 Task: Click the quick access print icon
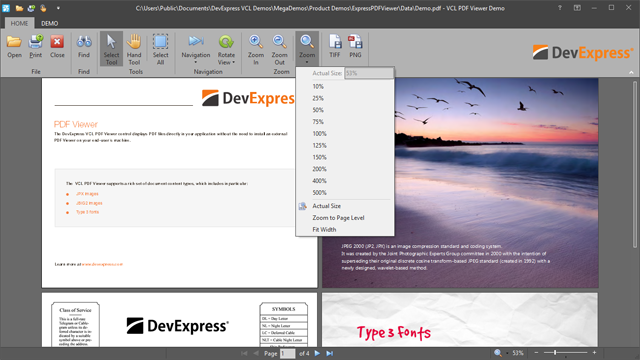pyautogui.click(x=31, y=8)
